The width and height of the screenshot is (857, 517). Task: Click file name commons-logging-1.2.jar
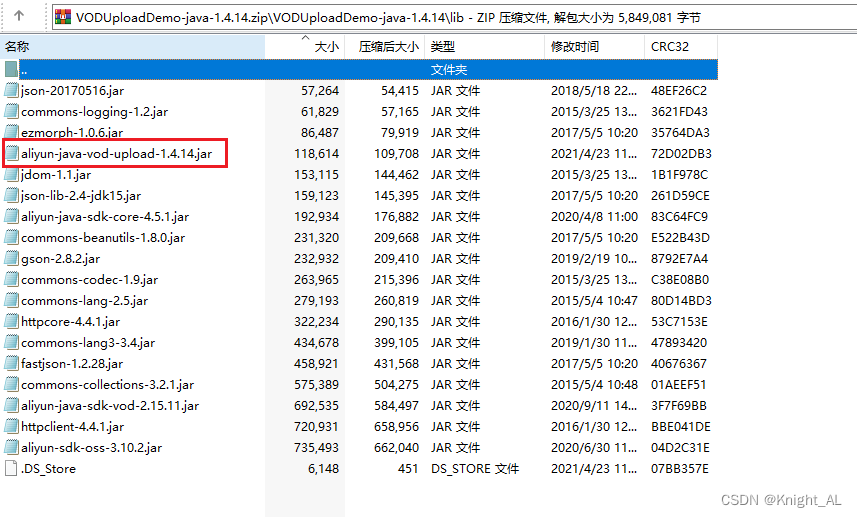(x=94, y=112)
